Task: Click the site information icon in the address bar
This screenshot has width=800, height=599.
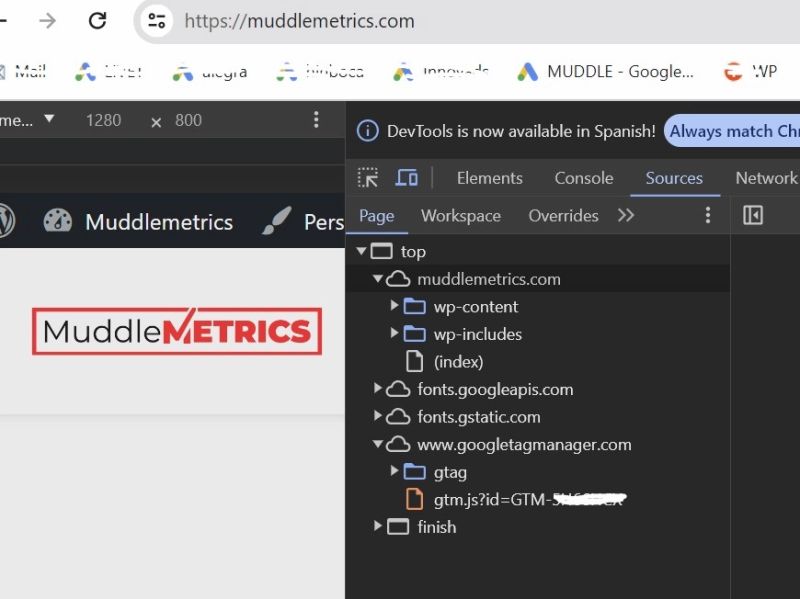Action: 155,20
